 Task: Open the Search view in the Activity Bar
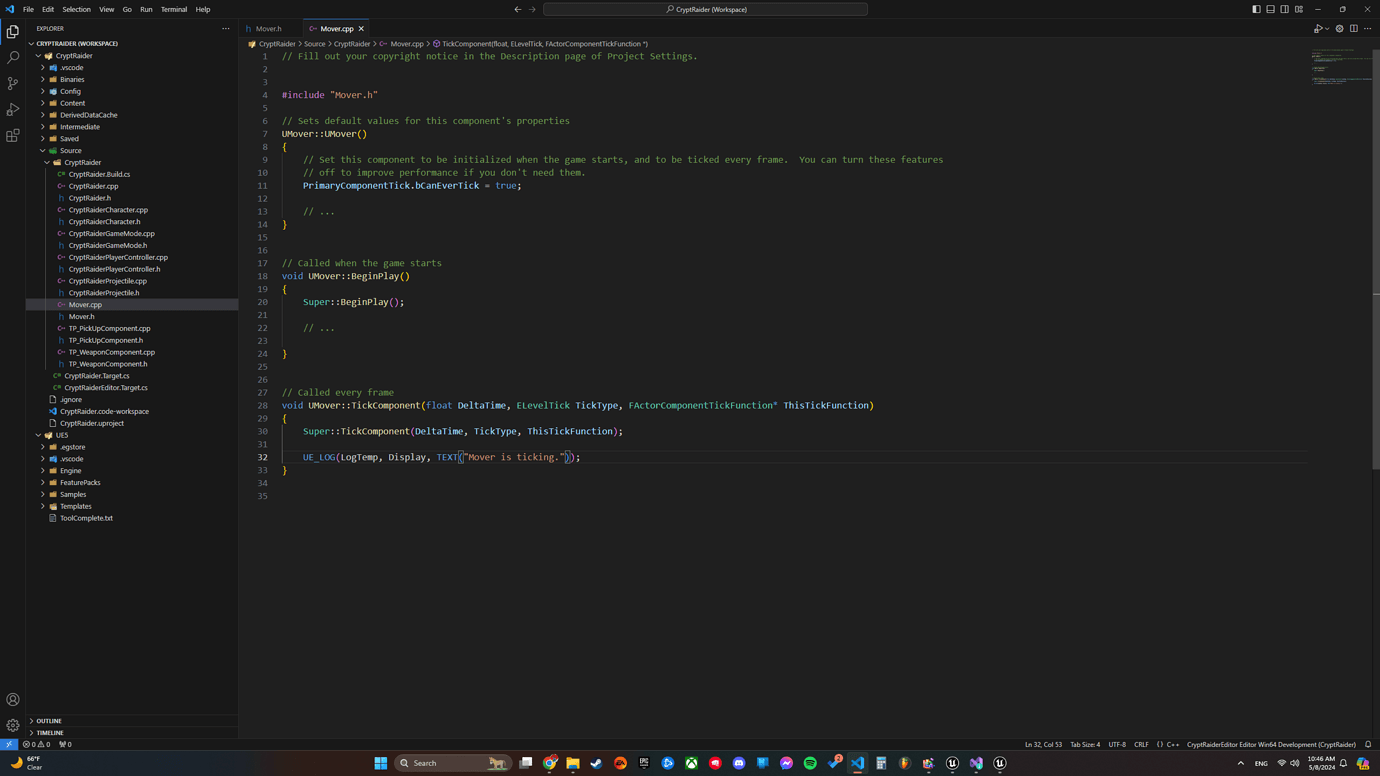[x=13, y=57]
